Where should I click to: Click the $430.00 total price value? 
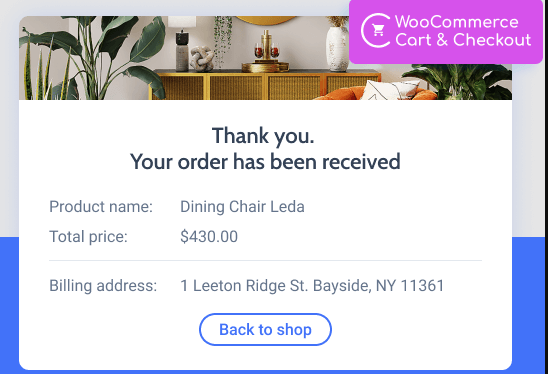209,237
